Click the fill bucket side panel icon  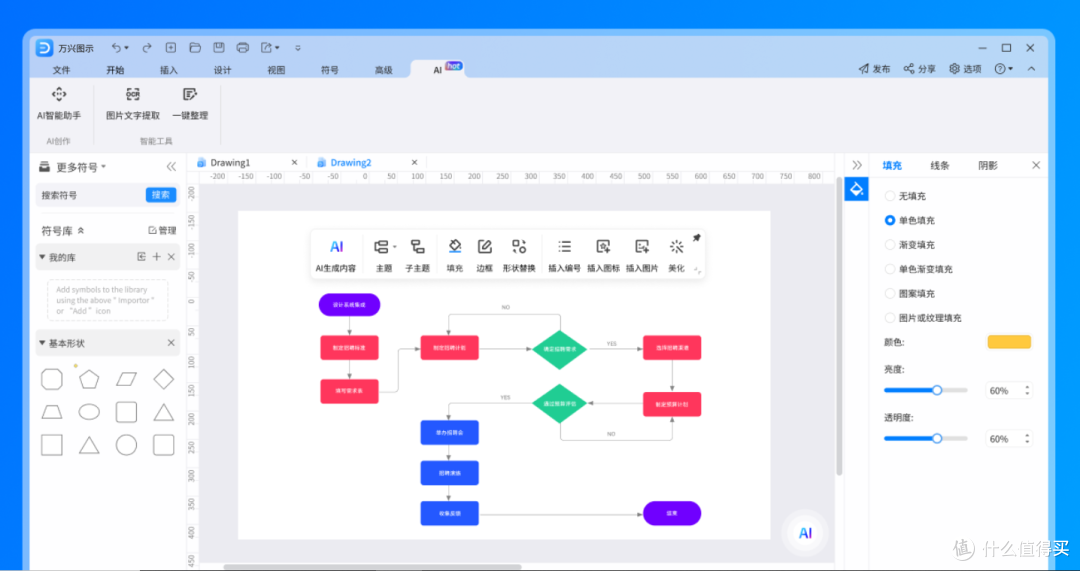[x=856, y=189]
